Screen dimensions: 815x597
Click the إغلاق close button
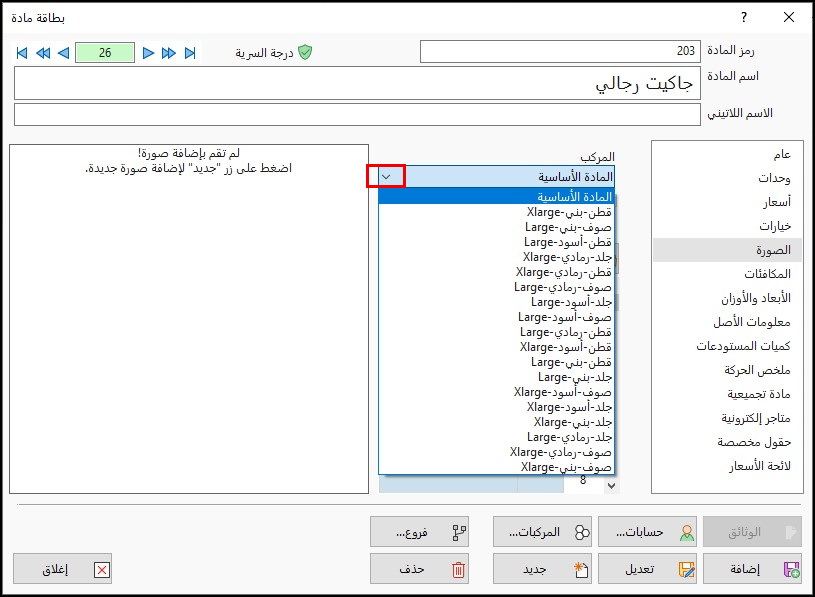click(62, 569)
